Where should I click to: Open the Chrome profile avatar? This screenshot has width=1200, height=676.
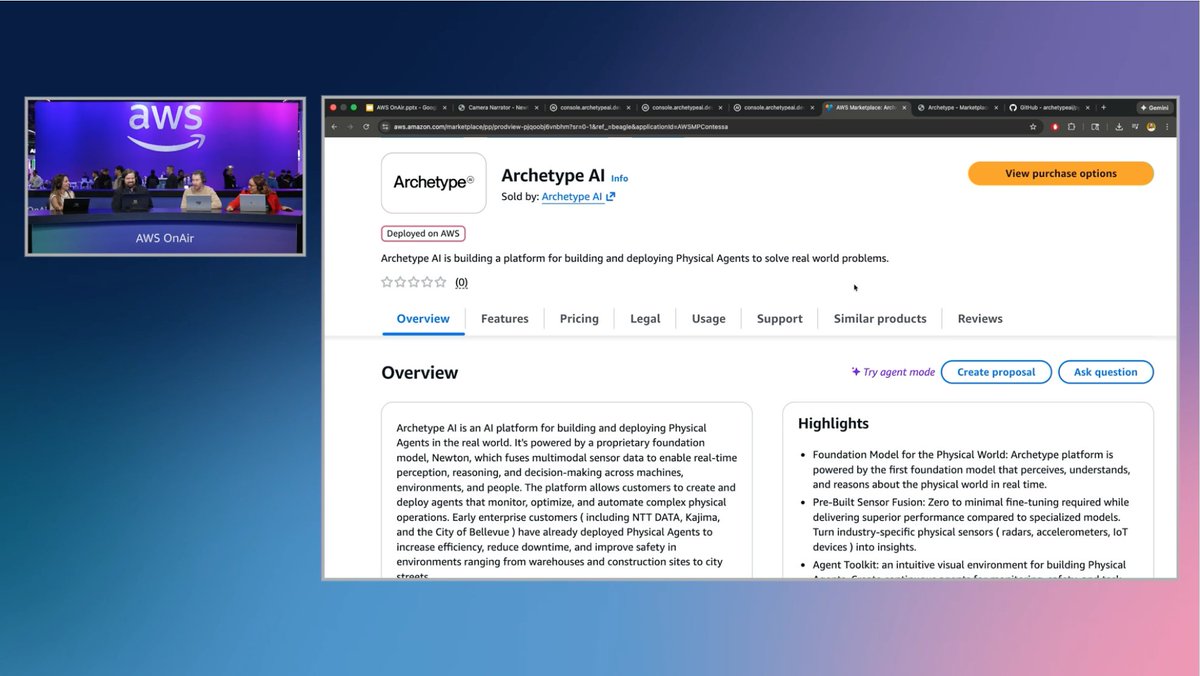click(x=1151, y=127)
